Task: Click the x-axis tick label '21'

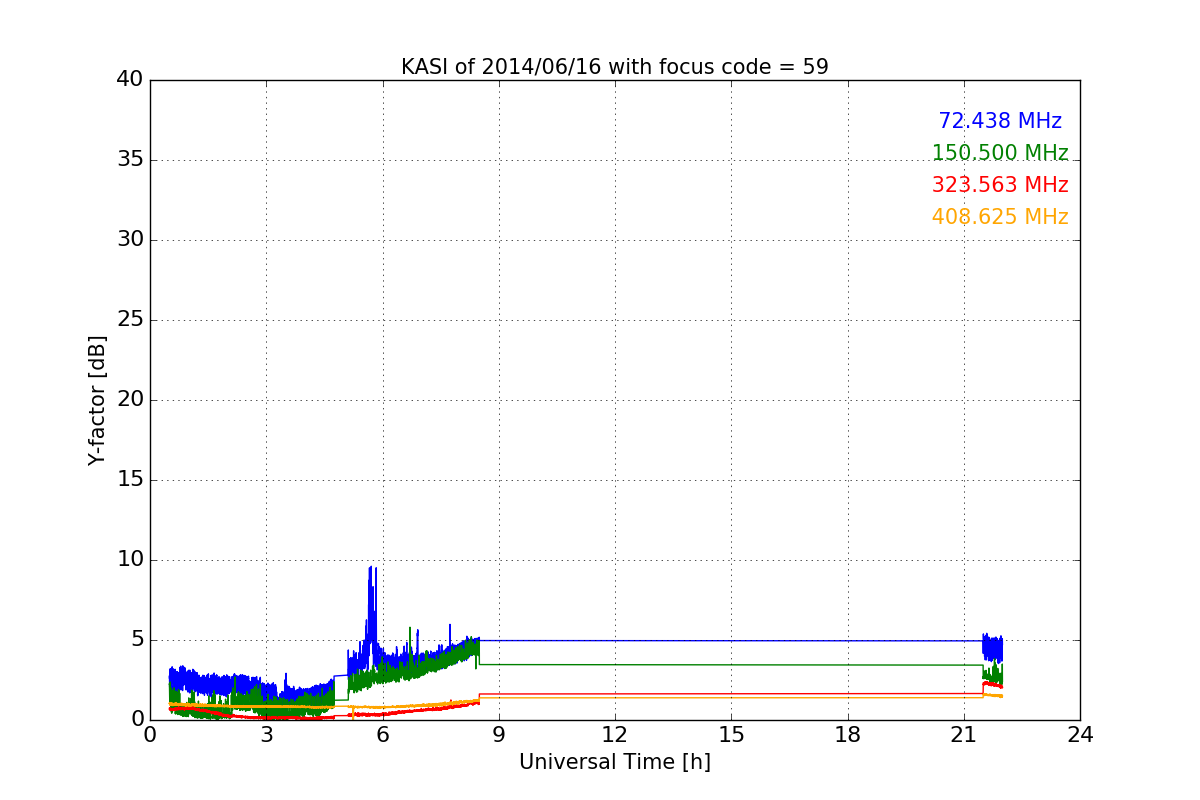Action: 964,734
